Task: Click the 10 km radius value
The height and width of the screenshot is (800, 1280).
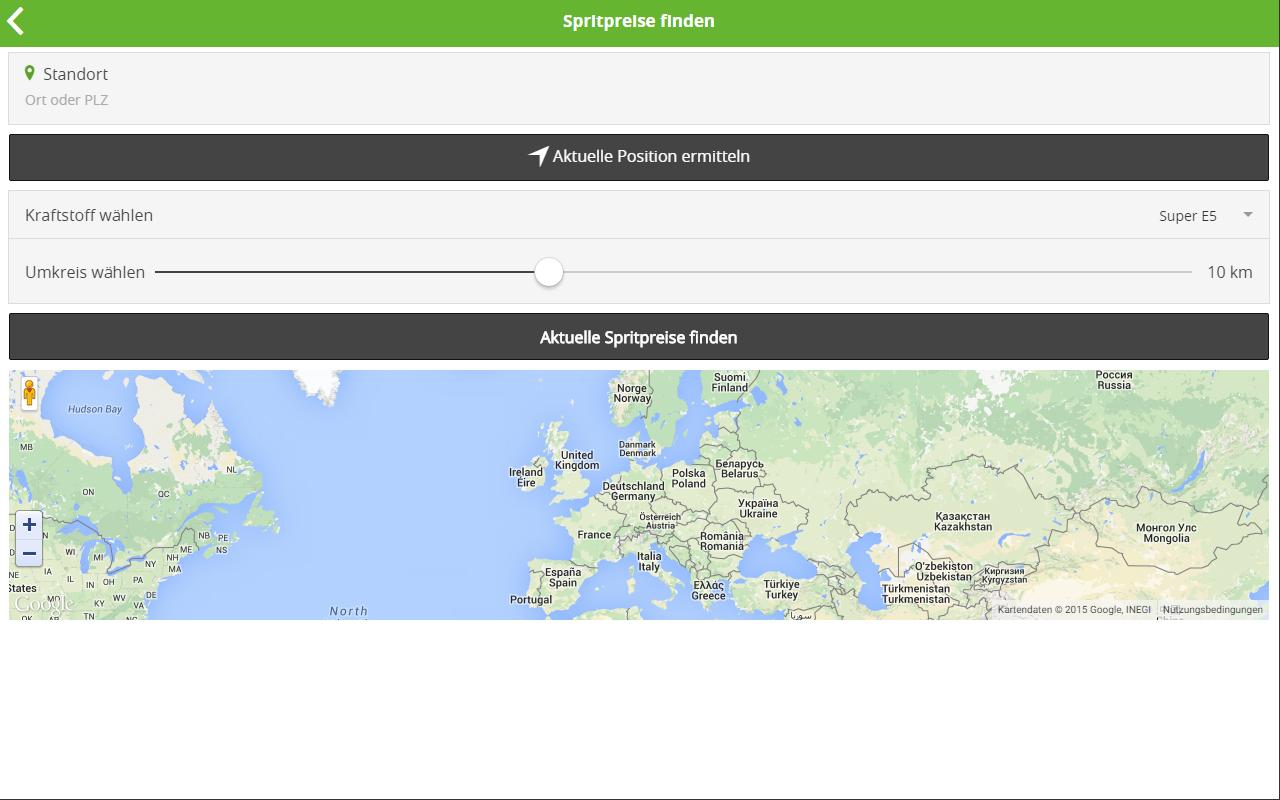Action: pyautogui.click(x=1230, y=272)
